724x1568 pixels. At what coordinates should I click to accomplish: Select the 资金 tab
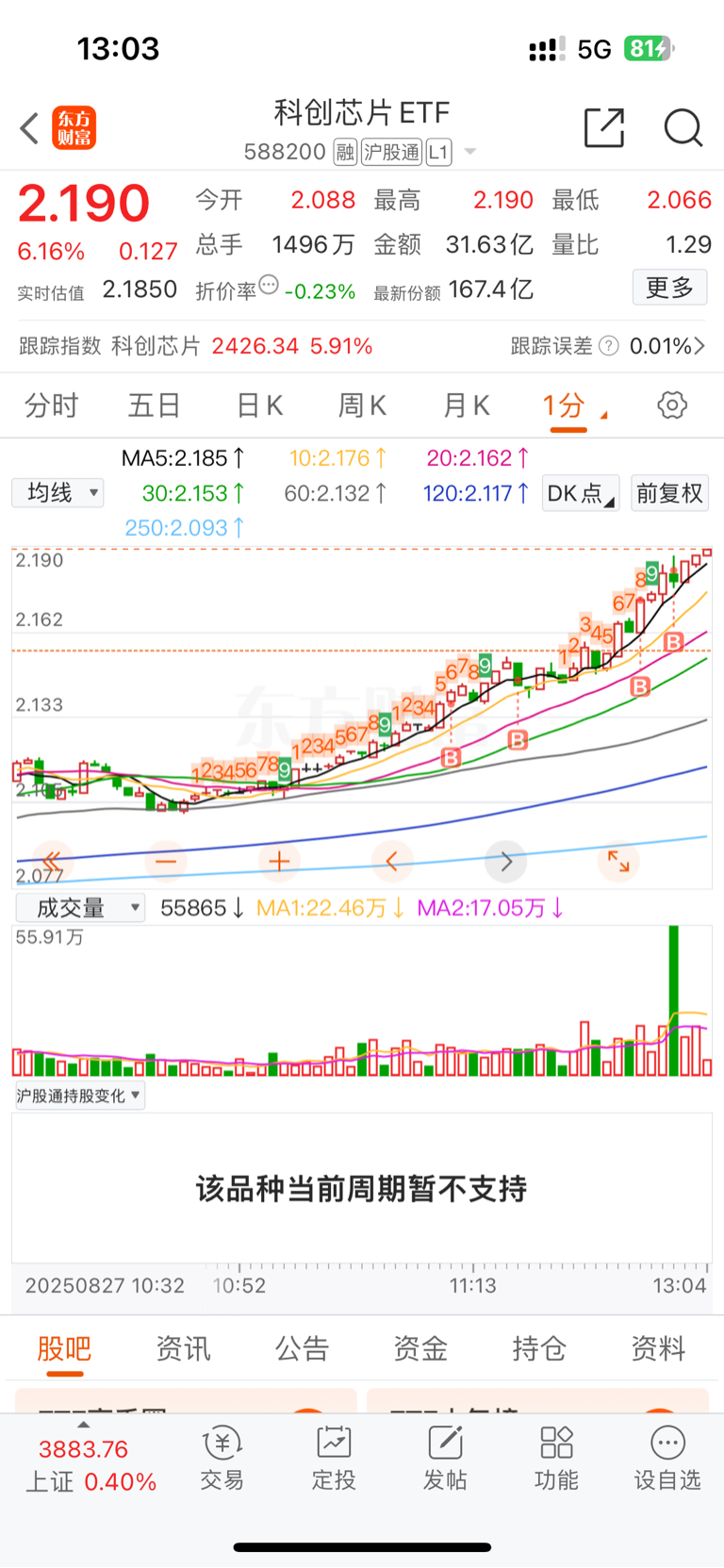click(420, 1348)
